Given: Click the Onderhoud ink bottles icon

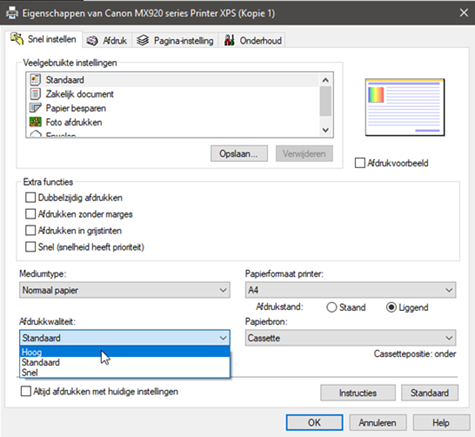Looking at the screenshot, I should pos(229,40).
